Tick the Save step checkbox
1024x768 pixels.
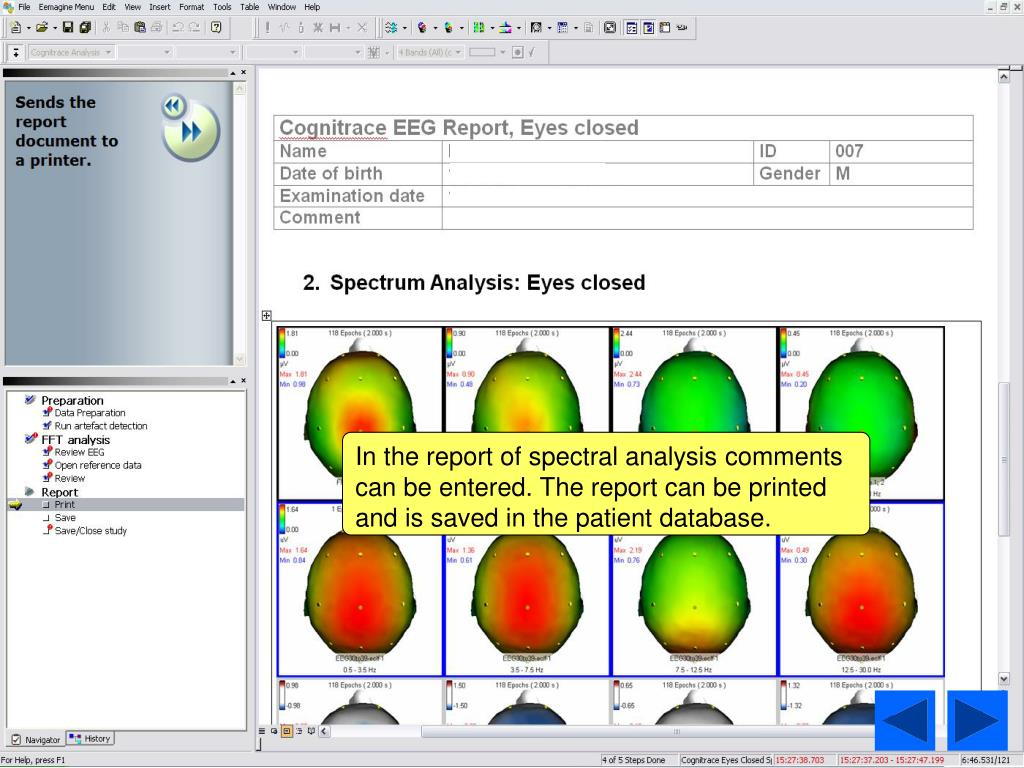coord(47,518)
